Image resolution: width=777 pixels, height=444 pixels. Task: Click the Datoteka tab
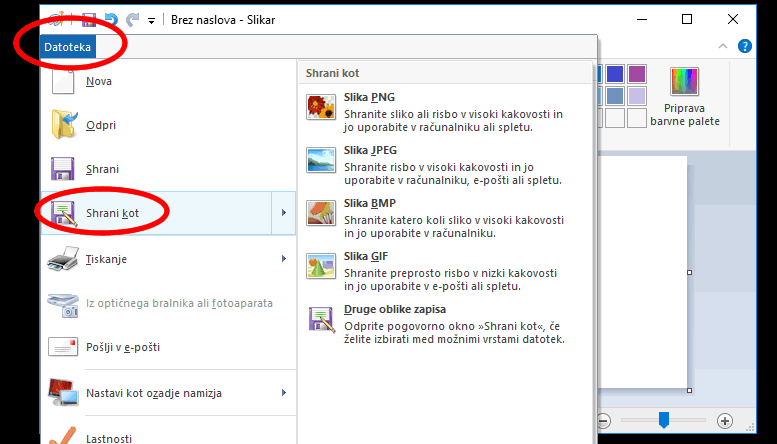tap(67, 47)
